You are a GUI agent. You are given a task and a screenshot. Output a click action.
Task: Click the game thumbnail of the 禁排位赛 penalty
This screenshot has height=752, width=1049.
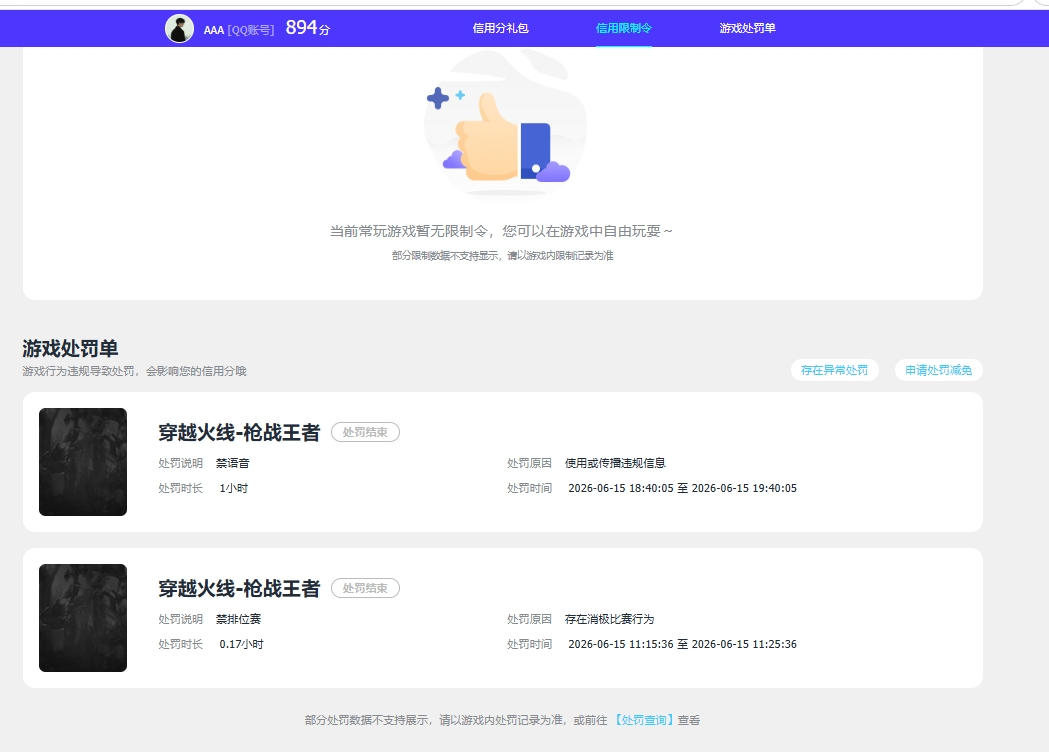[83, 618]
